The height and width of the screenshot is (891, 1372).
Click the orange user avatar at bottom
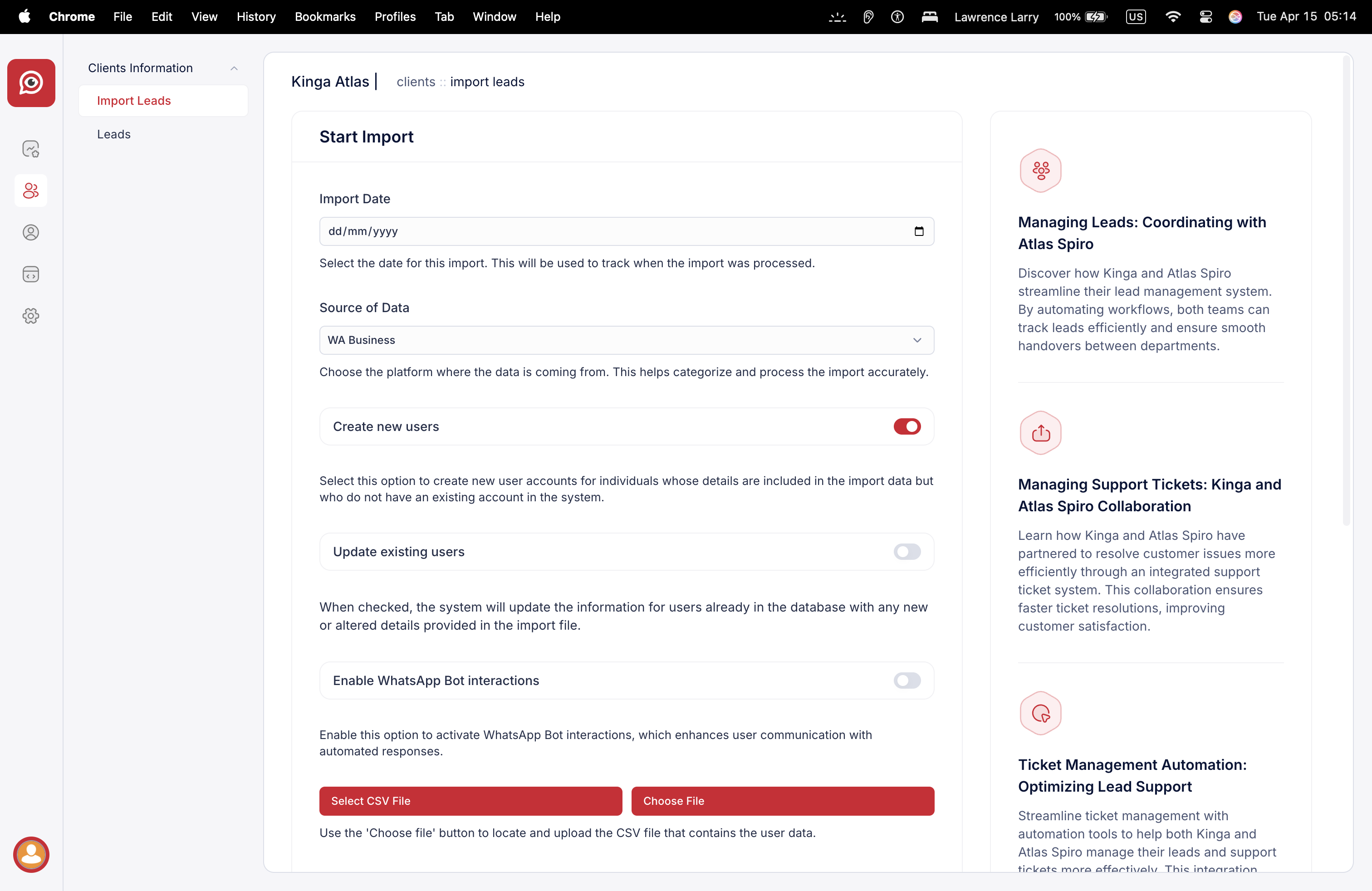click(31, 854)
